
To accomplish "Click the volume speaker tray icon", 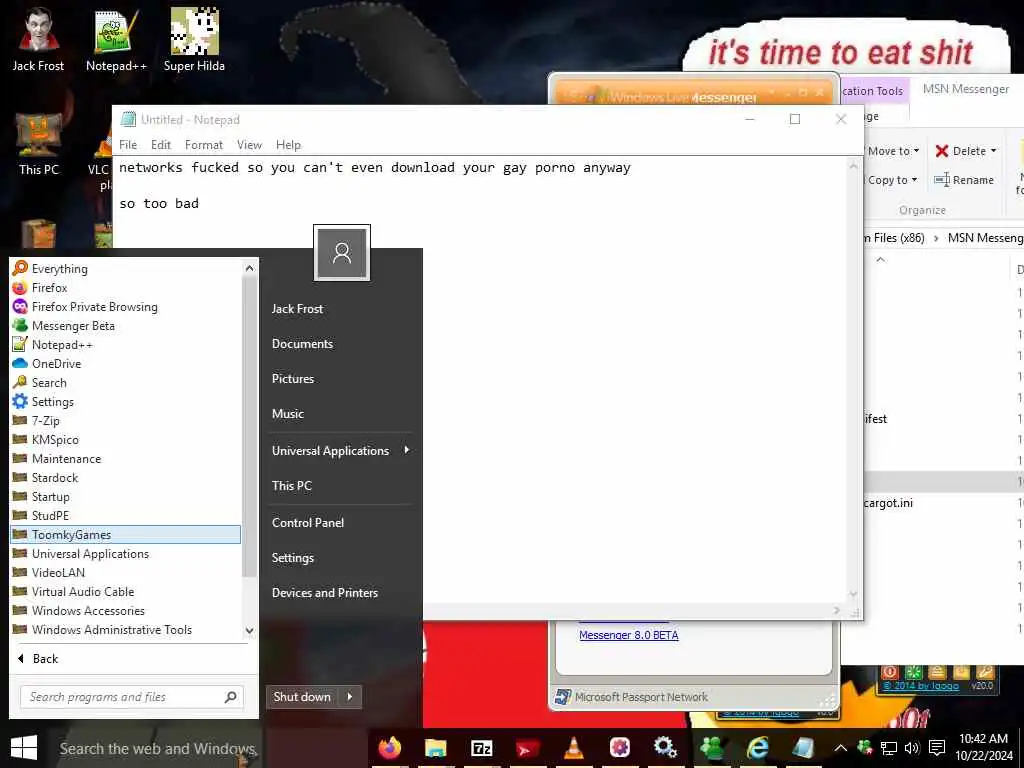I will [912, 748].
